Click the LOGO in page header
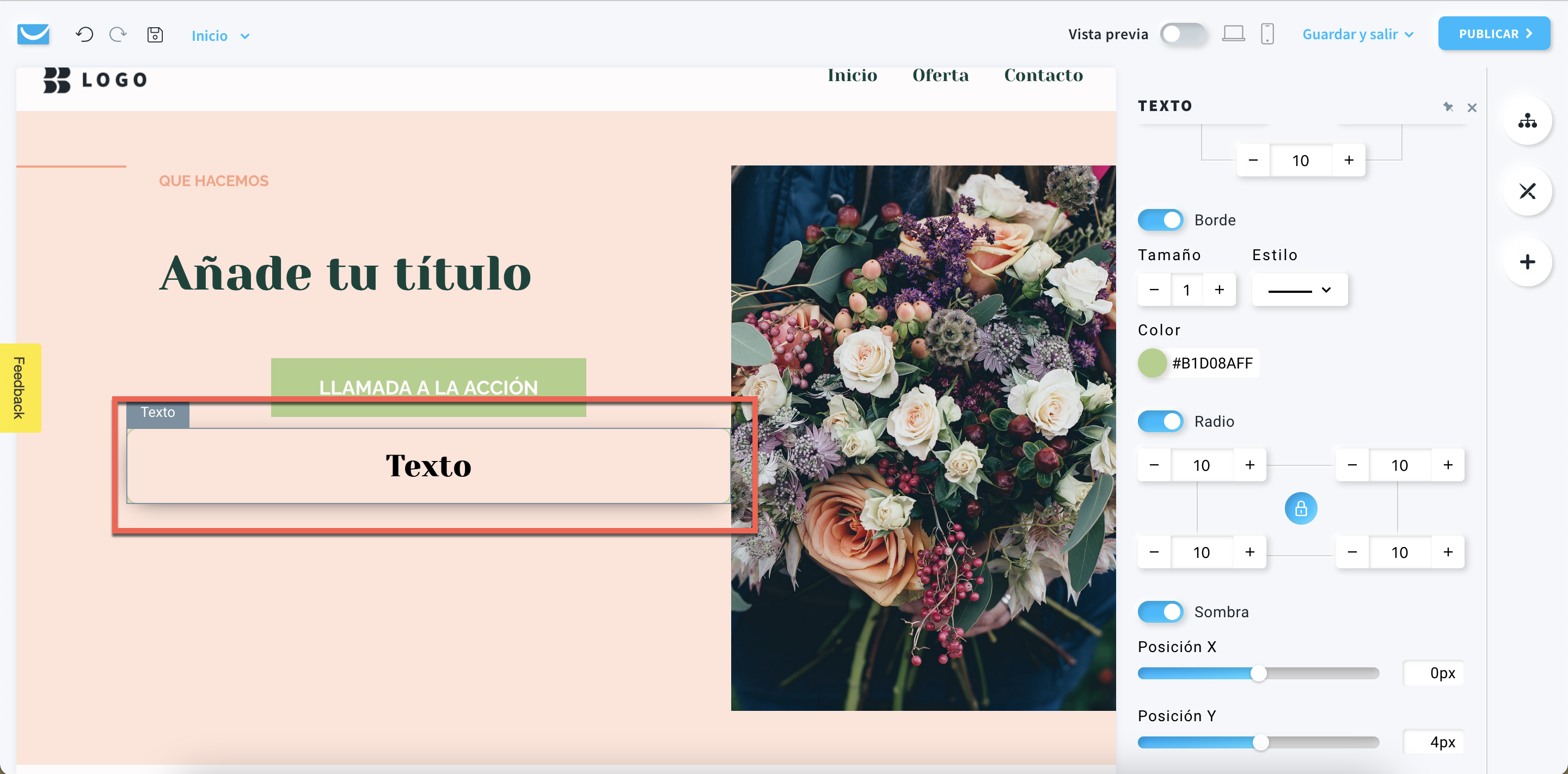This screenshot has height=774, width=1568. 95,79
